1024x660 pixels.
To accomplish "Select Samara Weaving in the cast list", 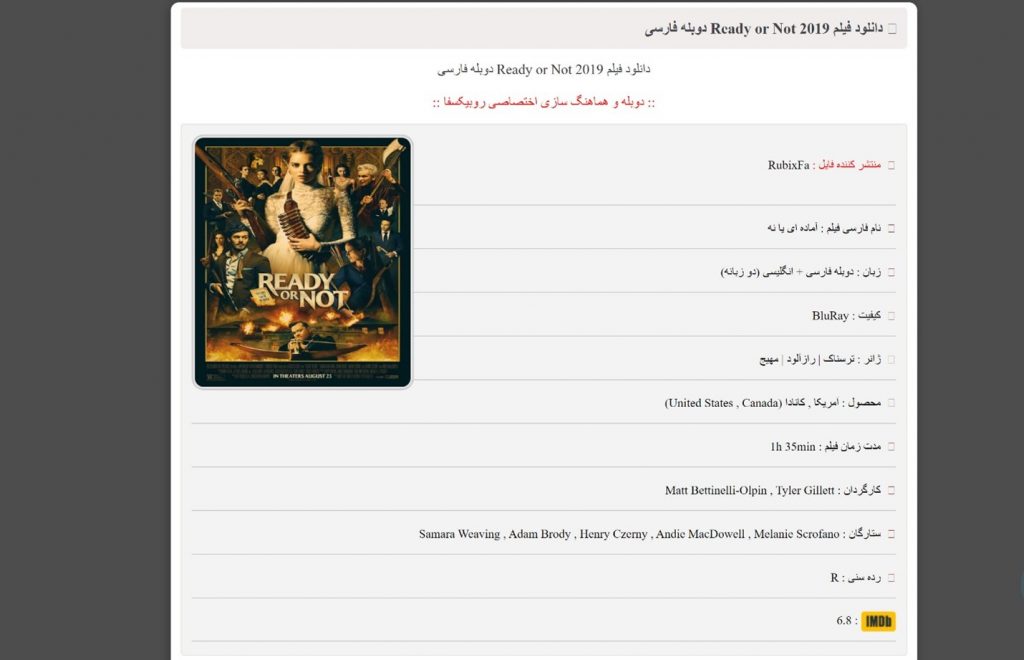I will [x=459, y=534].
